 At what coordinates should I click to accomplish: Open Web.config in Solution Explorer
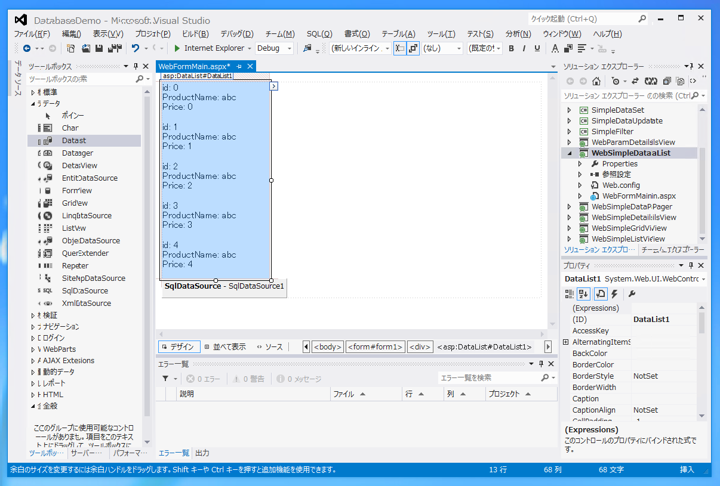point(621,185)
